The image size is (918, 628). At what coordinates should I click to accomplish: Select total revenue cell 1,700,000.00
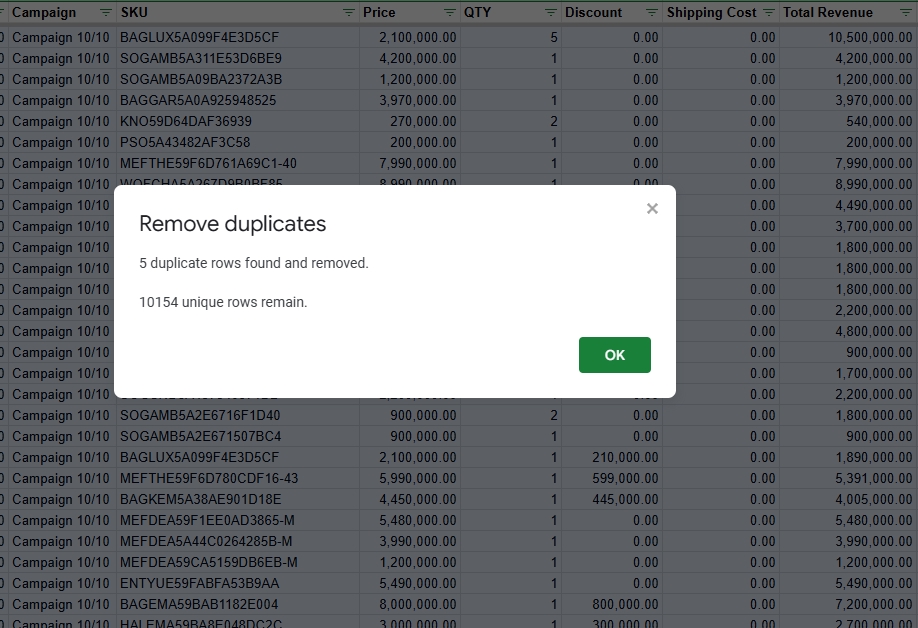[x=848, y=374]
